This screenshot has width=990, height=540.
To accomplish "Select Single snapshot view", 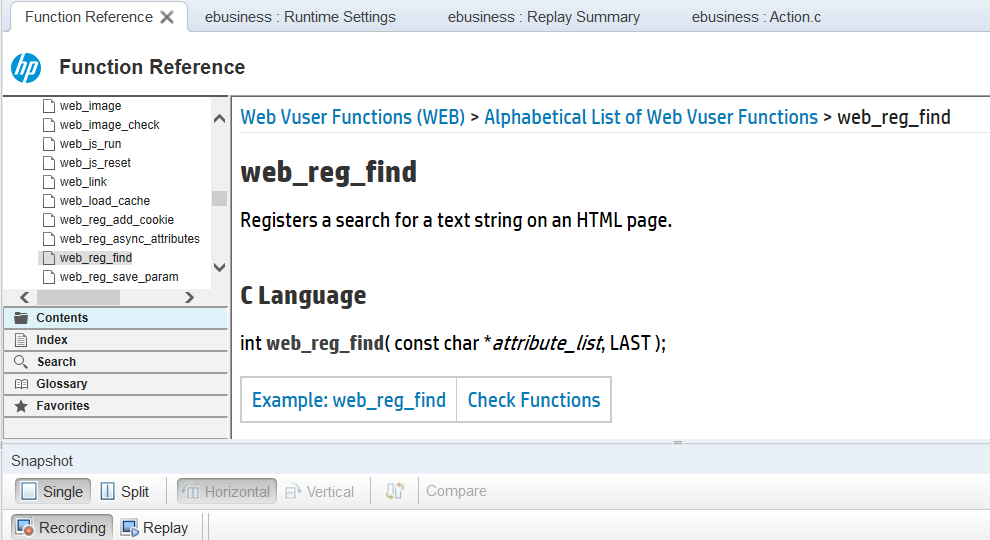I will [53, 491].
